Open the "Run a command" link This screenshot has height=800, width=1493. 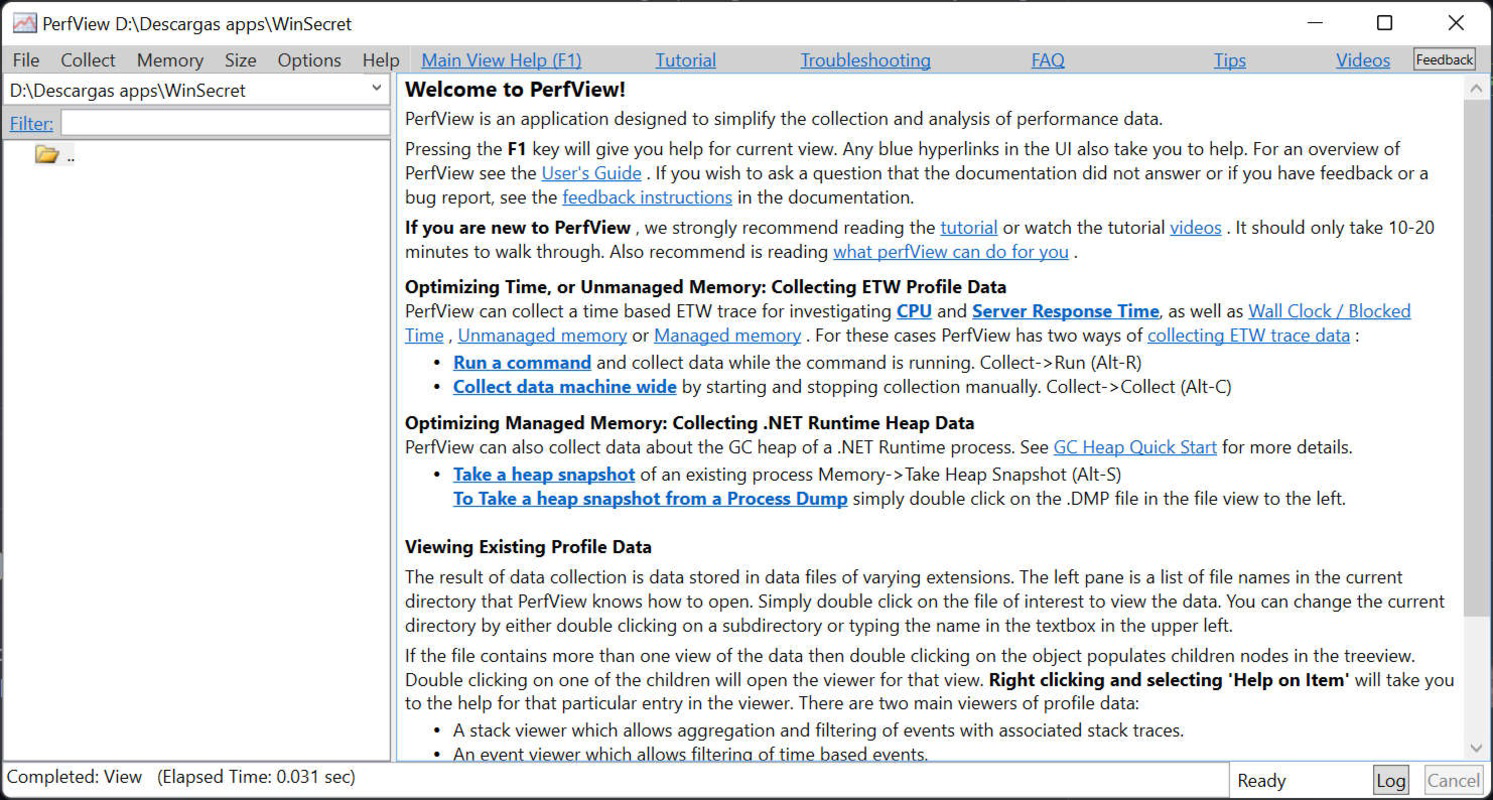click(521, 362)
